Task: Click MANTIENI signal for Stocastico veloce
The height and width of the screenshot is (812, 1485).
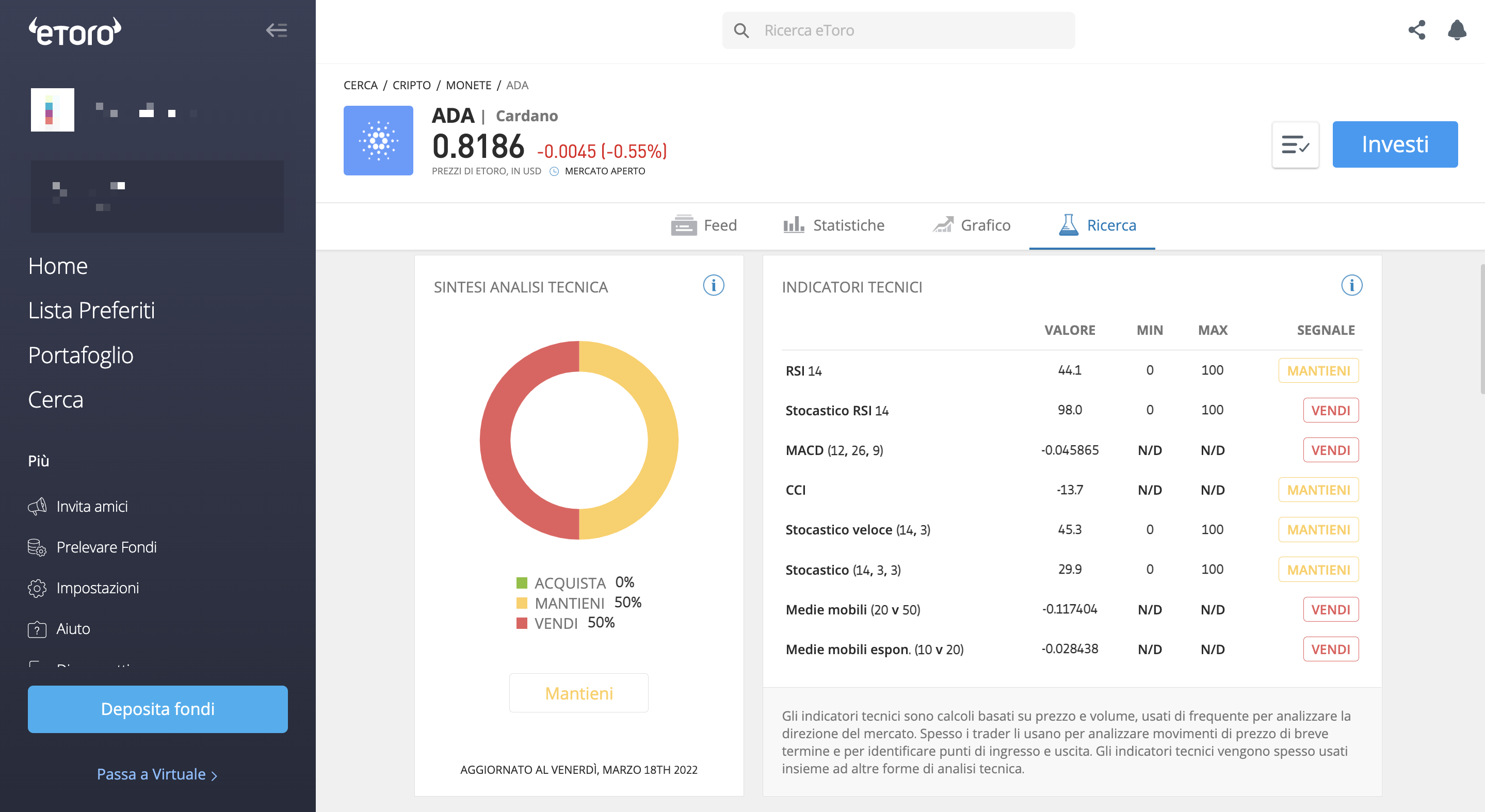Action: coord(1319,530)
